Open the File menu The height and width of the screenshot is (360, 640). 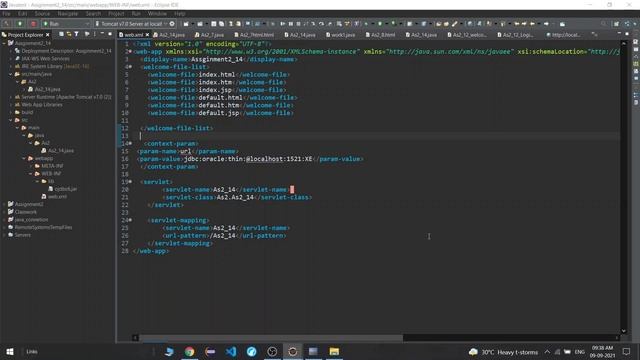tap(7, 13)
